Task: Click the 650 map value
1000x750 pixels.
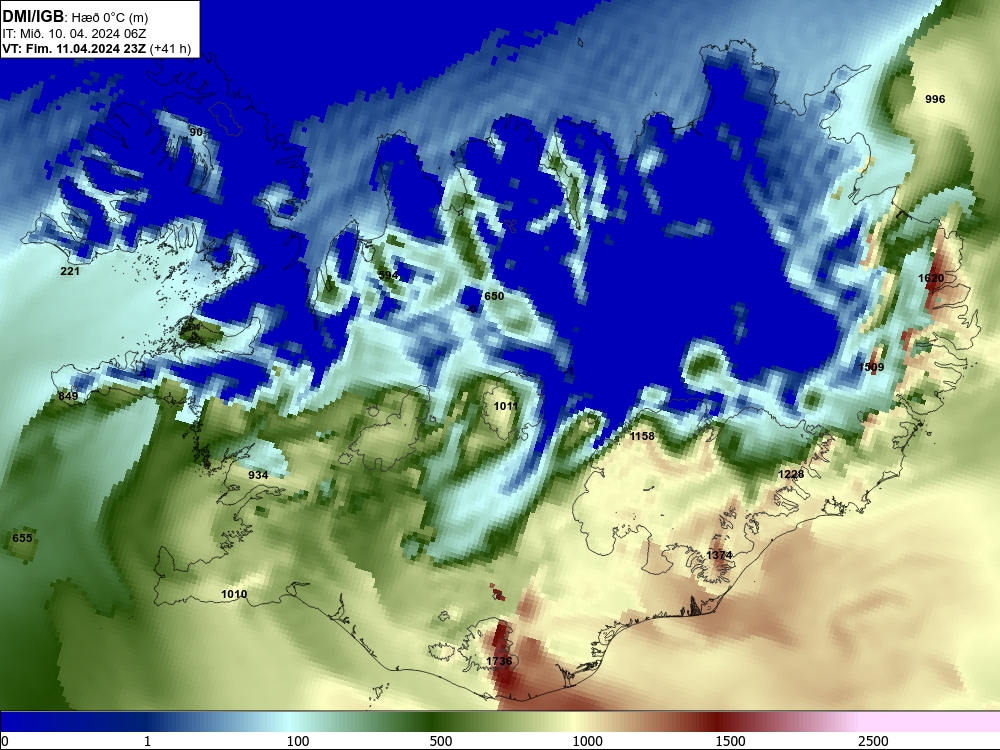Action: click(x=494, y=296)
